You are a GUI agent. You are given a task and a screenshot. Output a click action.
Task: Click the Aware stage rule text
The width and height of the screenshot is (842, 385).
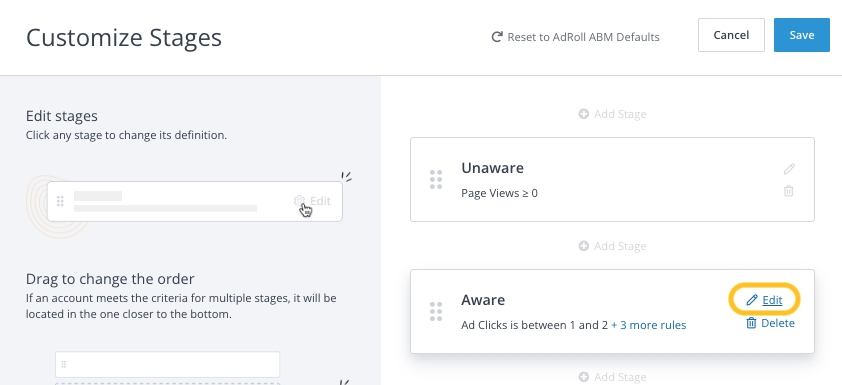click(x=534, y=325)
